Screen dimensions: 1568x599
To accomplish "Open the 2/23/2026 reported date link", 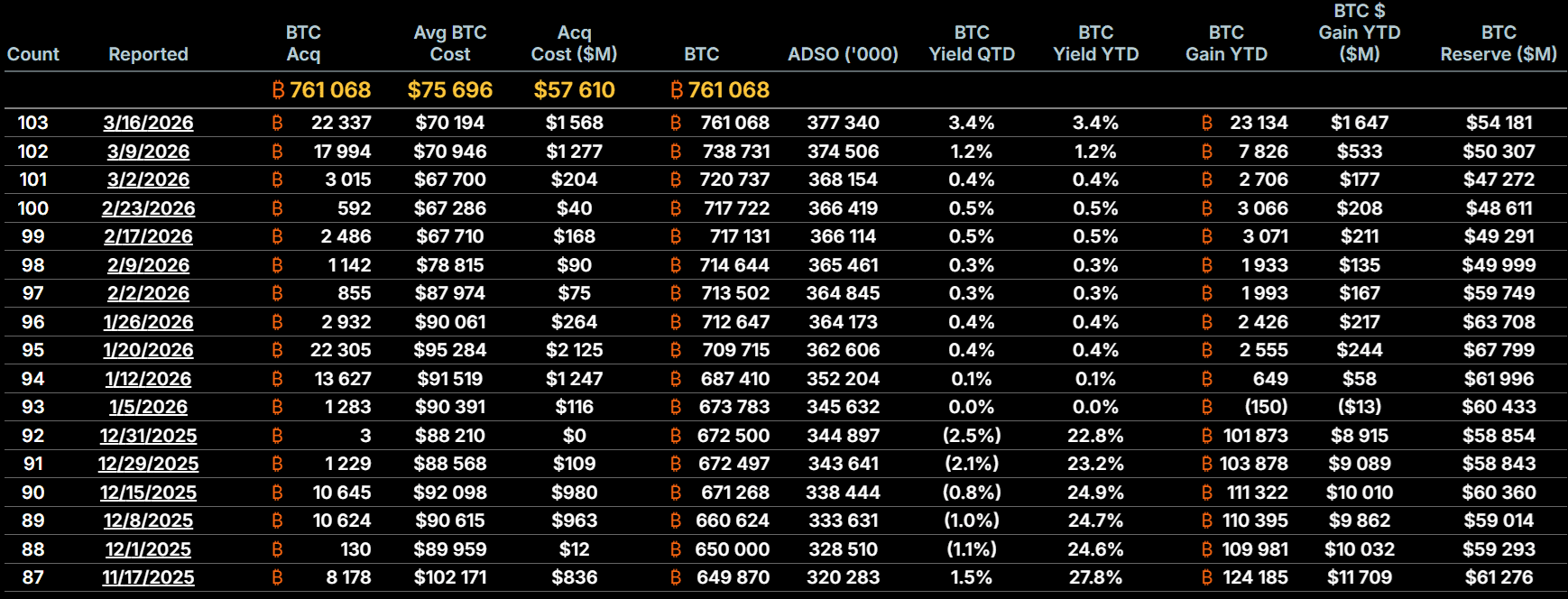I will click(x=148, y=208).
